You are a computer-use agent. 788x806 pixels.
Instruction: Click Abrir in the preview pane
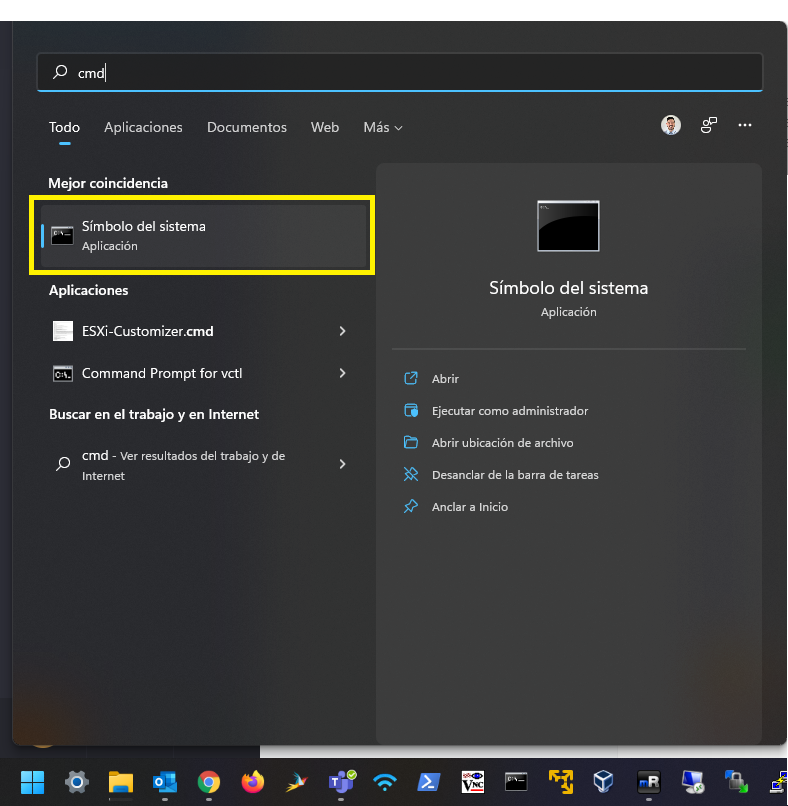[x=445, y=379]
